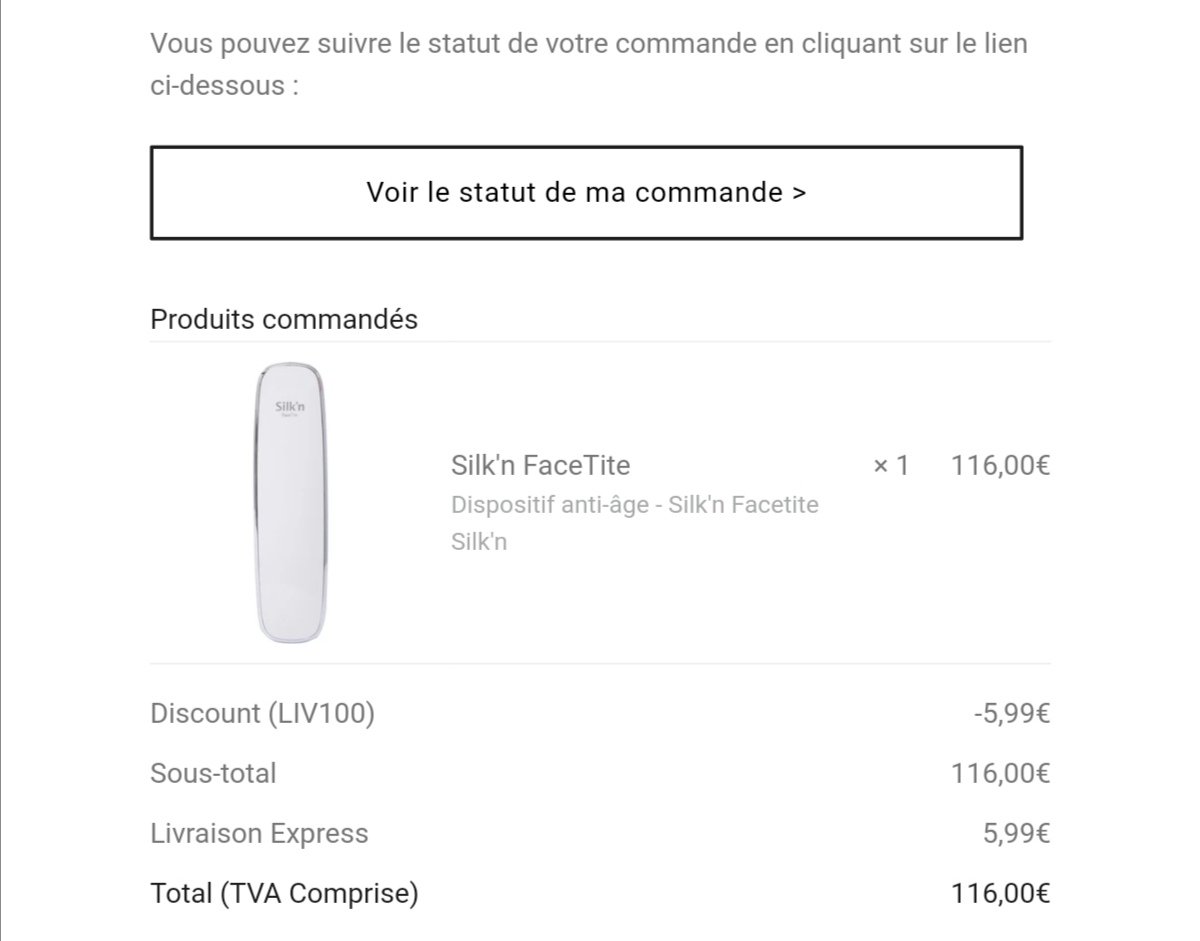Viewport: 1200px width, 941px height.
Task: Click the Silk'n brand name under the description
Action: pyautogui.click(x=479, y=542)
